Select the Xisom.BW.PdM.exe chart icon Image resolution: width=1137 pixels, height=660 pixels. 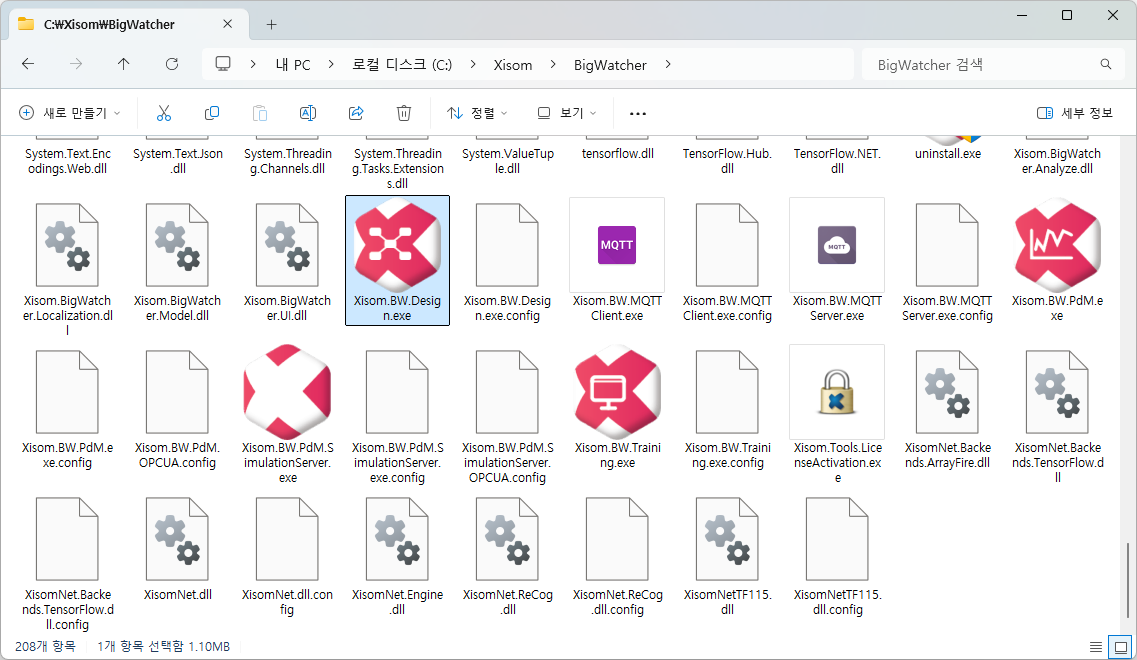(1057, 245)
